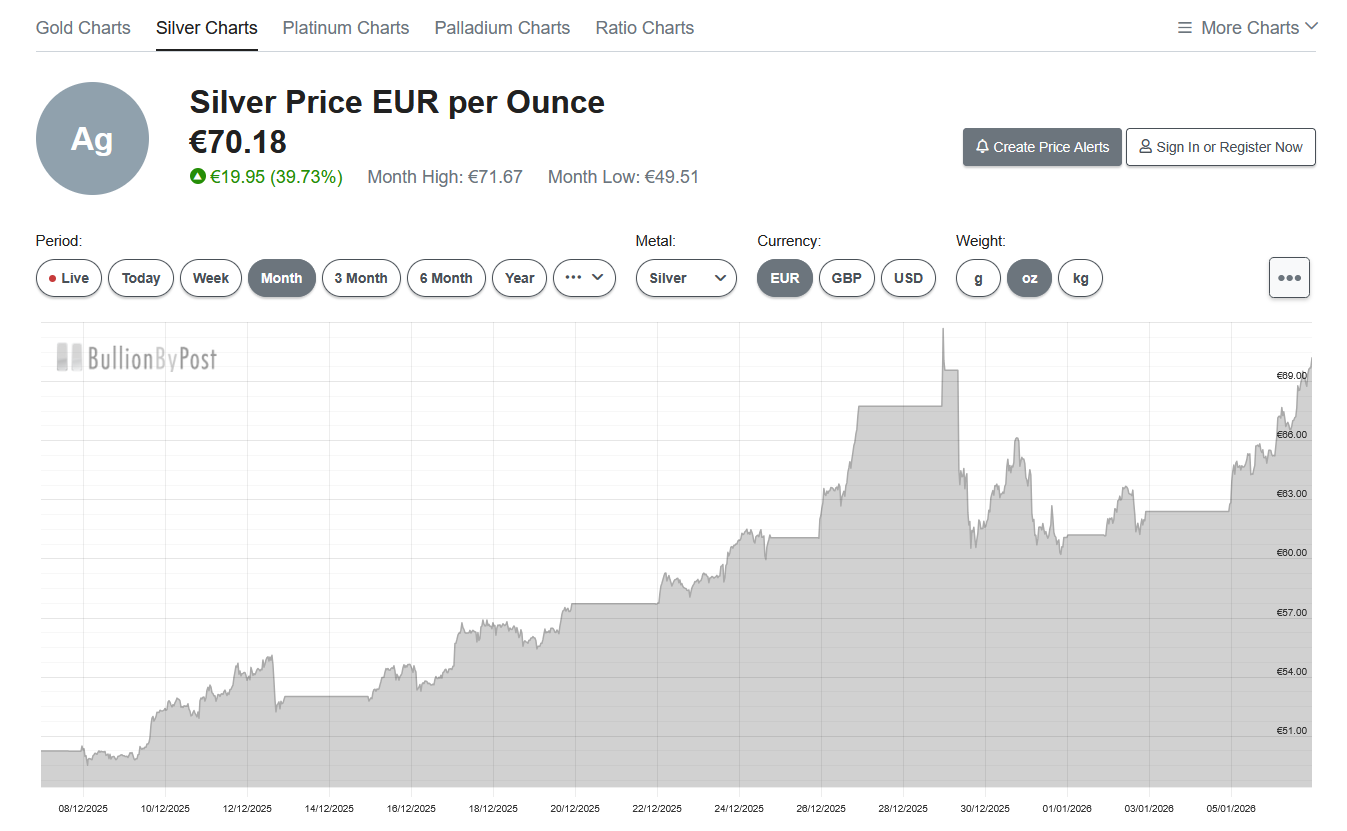This screenshot has width=1347, height=831.
Task: Click Create Price Alerts button
Action: click(1042, 147)
